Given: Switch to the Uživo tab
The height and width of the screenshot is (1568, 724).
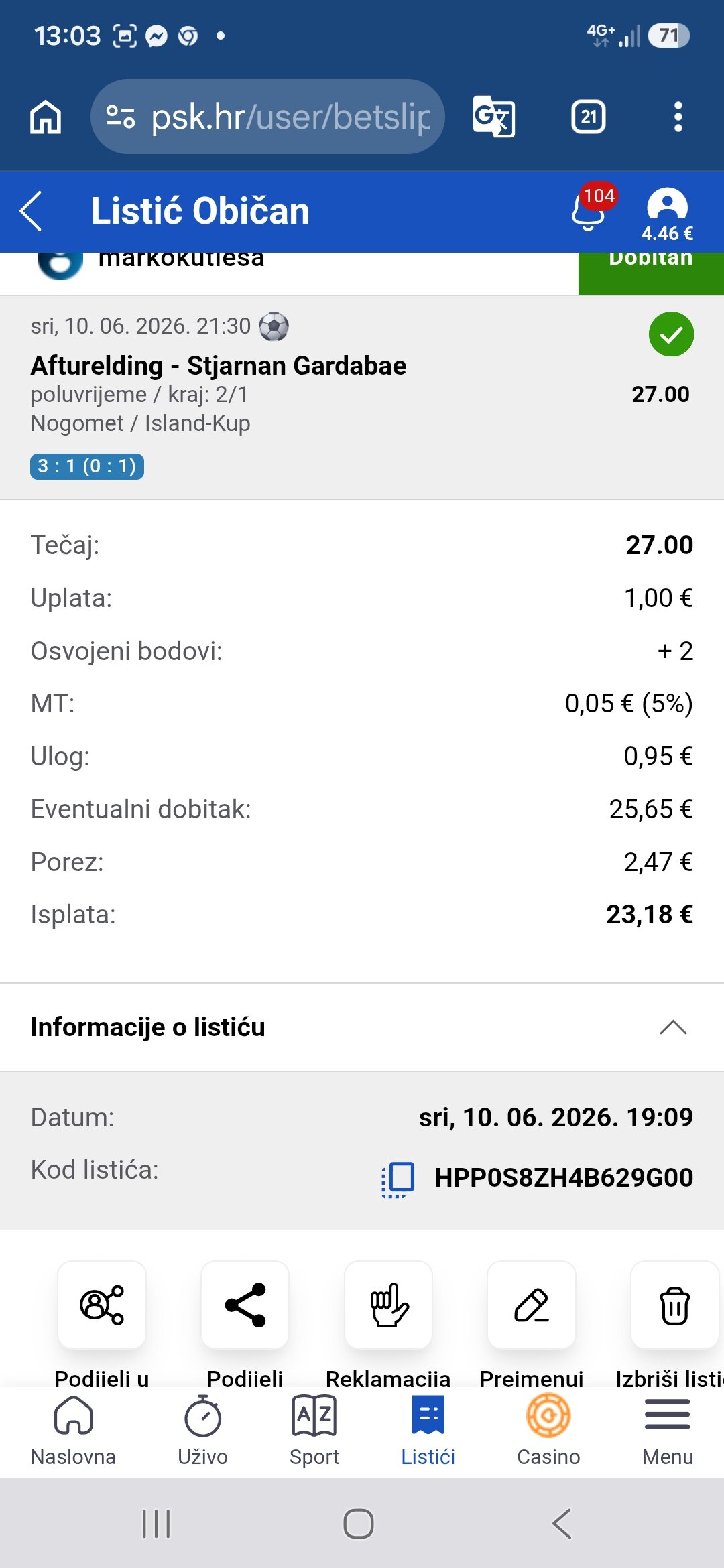Looking at the screenshot, I should click(202, 1431).
